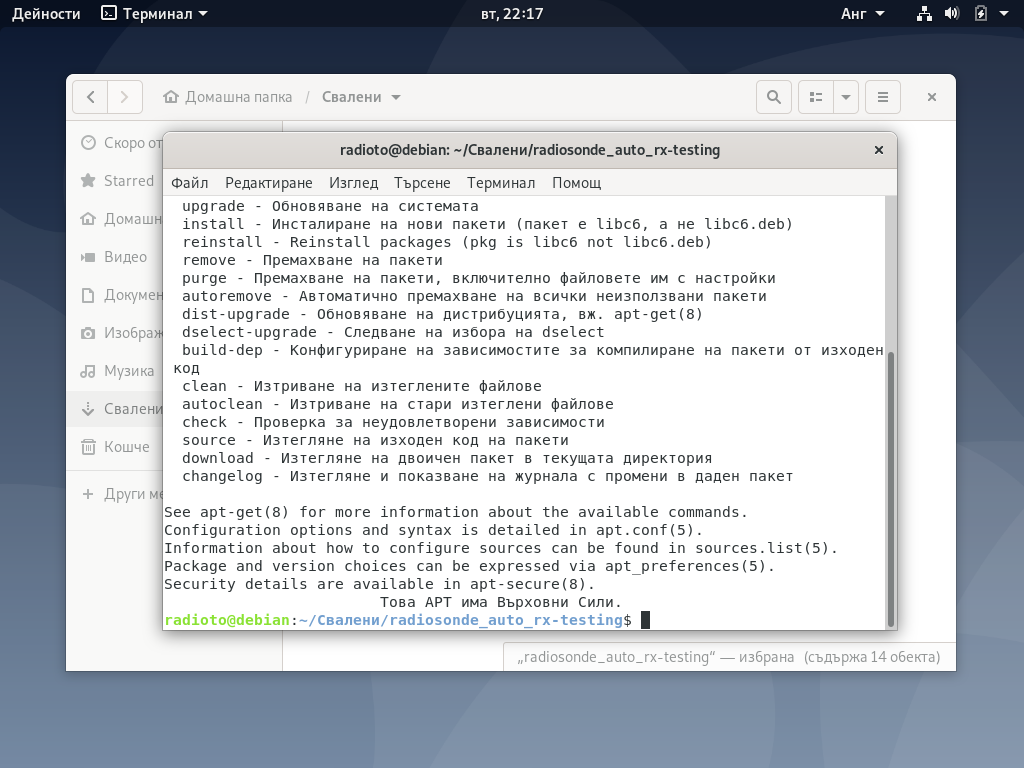This screenshot has width=1024, height=768.
Task: Open the Търсене menu
Action: (422, 183)
